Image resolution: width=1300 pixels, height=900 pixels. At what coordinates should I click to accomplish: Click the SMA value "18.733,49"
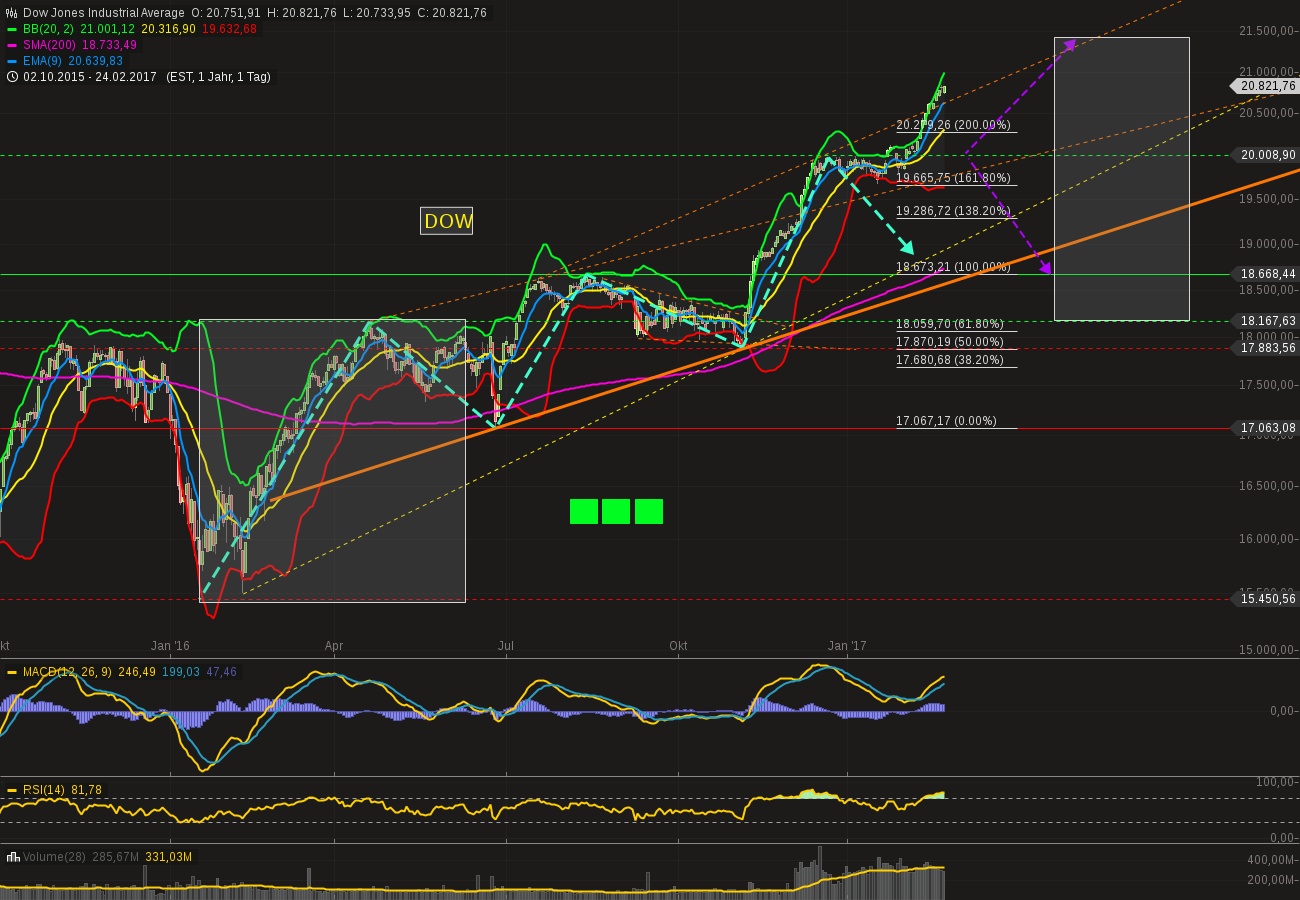point(110,45)
